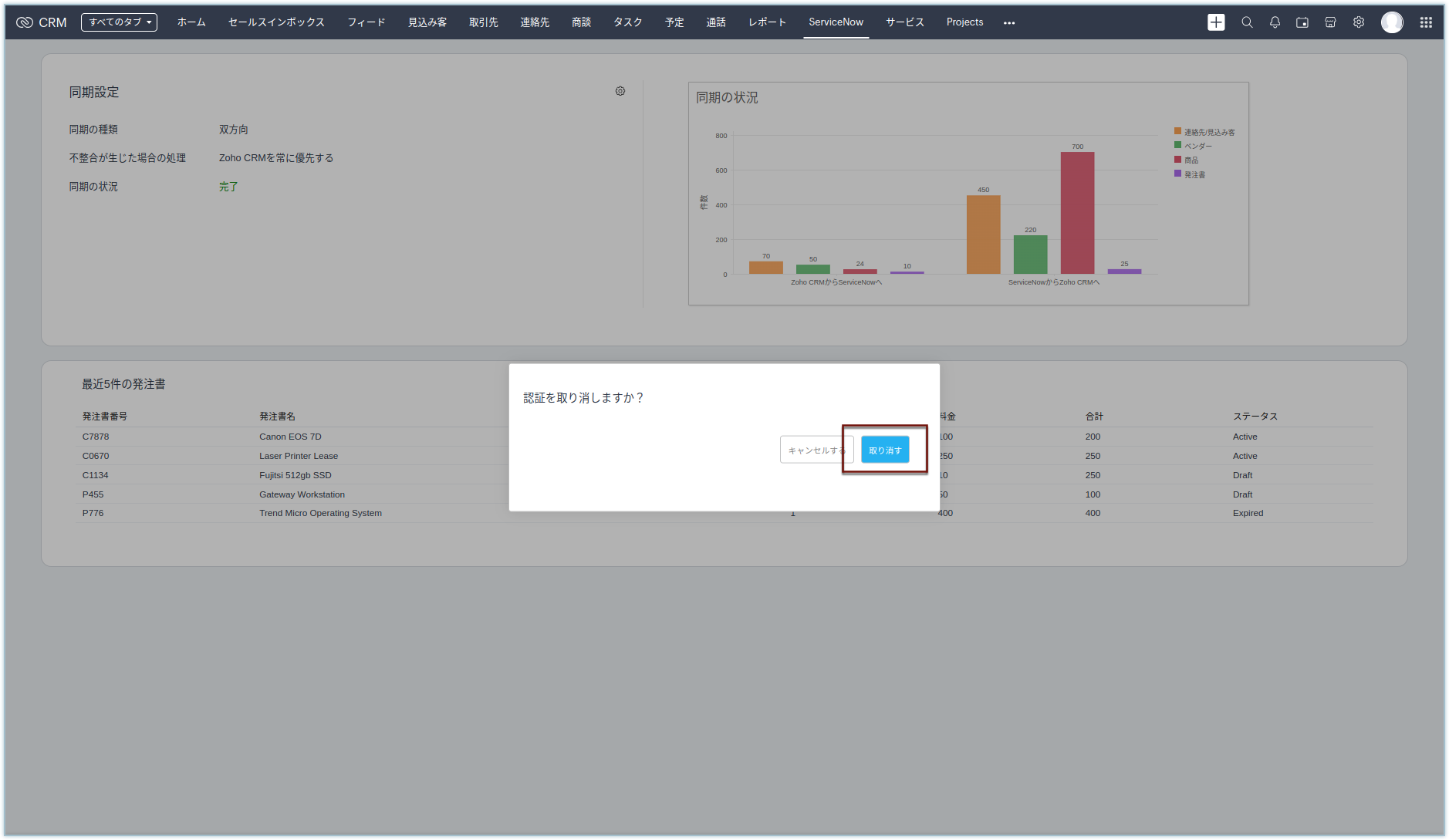This screenshot has width=1449, height=840.
Task: Select the Fujitsi 512gb SSD order name
Action: pos(296,475)
